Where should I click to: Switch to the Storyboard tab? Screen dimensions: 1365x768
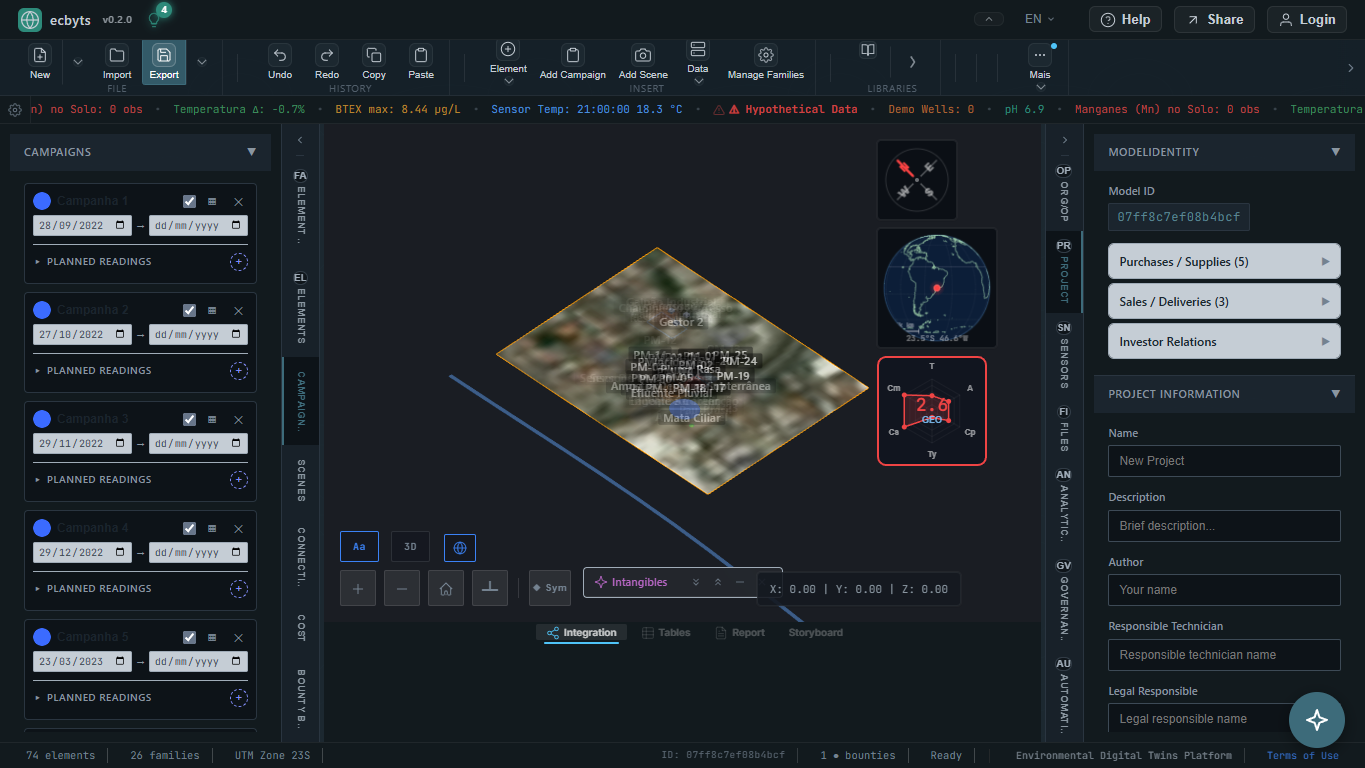[816, 633]
